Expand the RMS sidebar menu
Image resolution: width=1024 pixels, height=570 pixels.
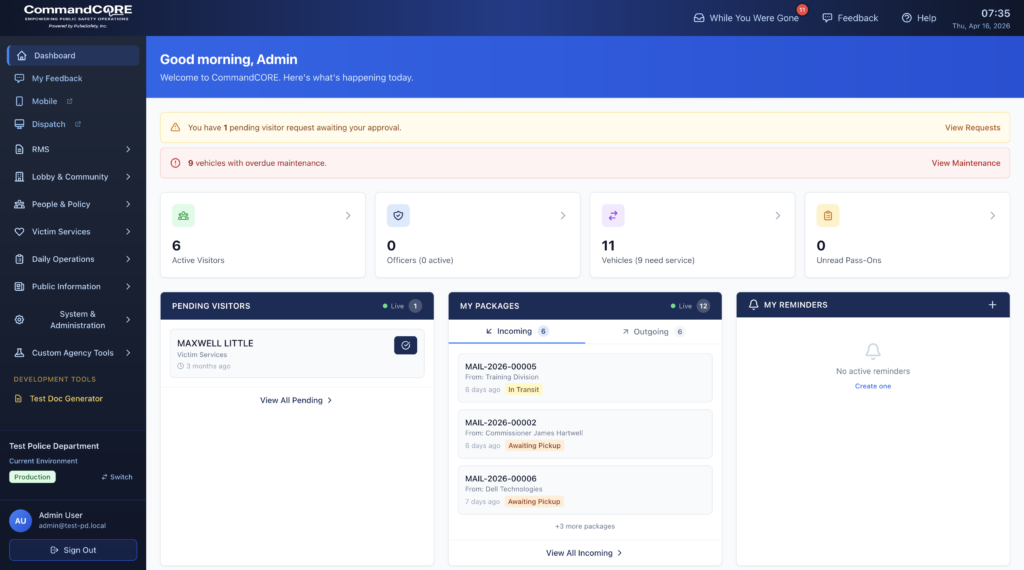(x=72, y=149)
